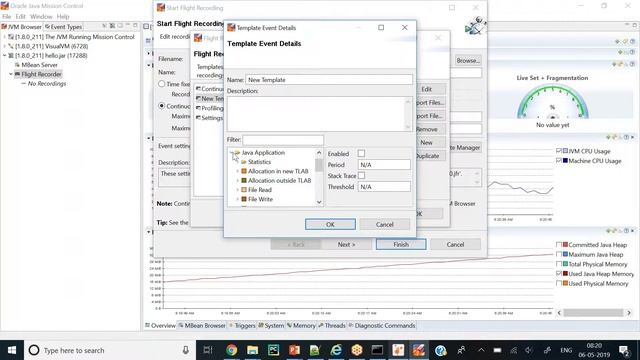Click the Committed Java Heap color swatch

tap(565, 245)
